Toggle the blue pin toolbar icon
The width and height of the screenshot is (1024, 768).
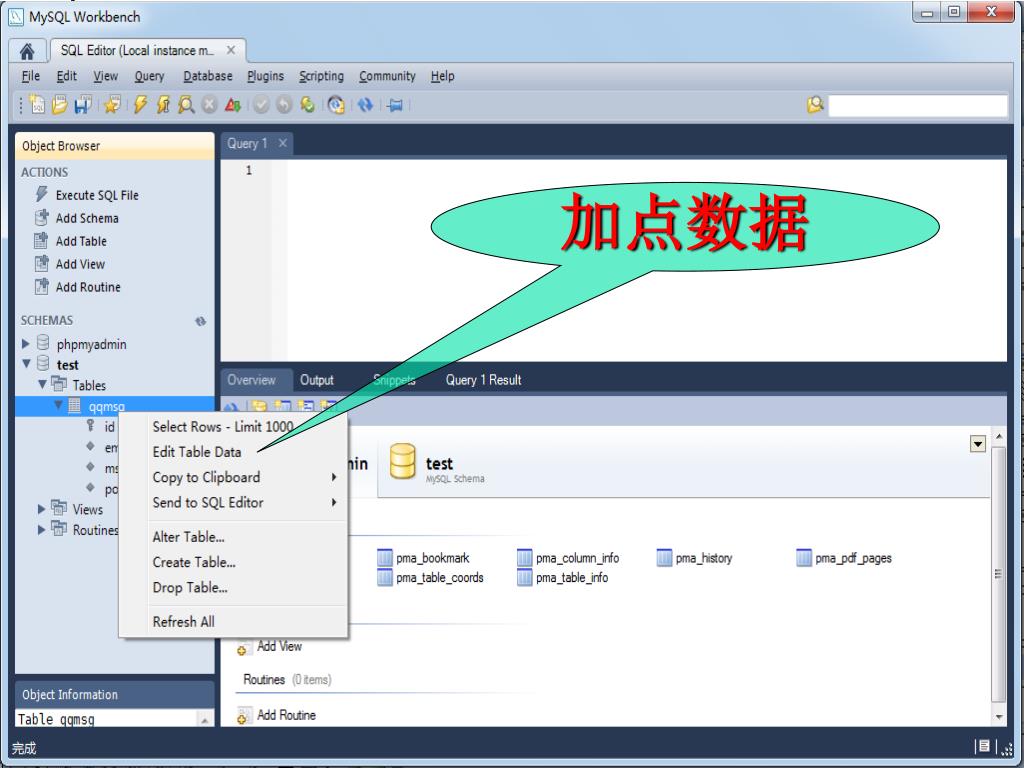[395, 104]
